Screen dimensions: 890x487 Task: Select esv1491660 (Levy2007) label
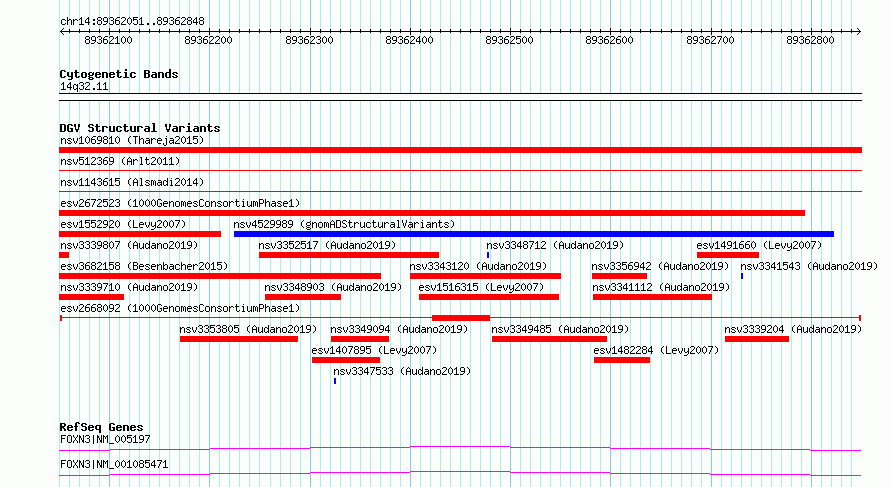(759, 245)
